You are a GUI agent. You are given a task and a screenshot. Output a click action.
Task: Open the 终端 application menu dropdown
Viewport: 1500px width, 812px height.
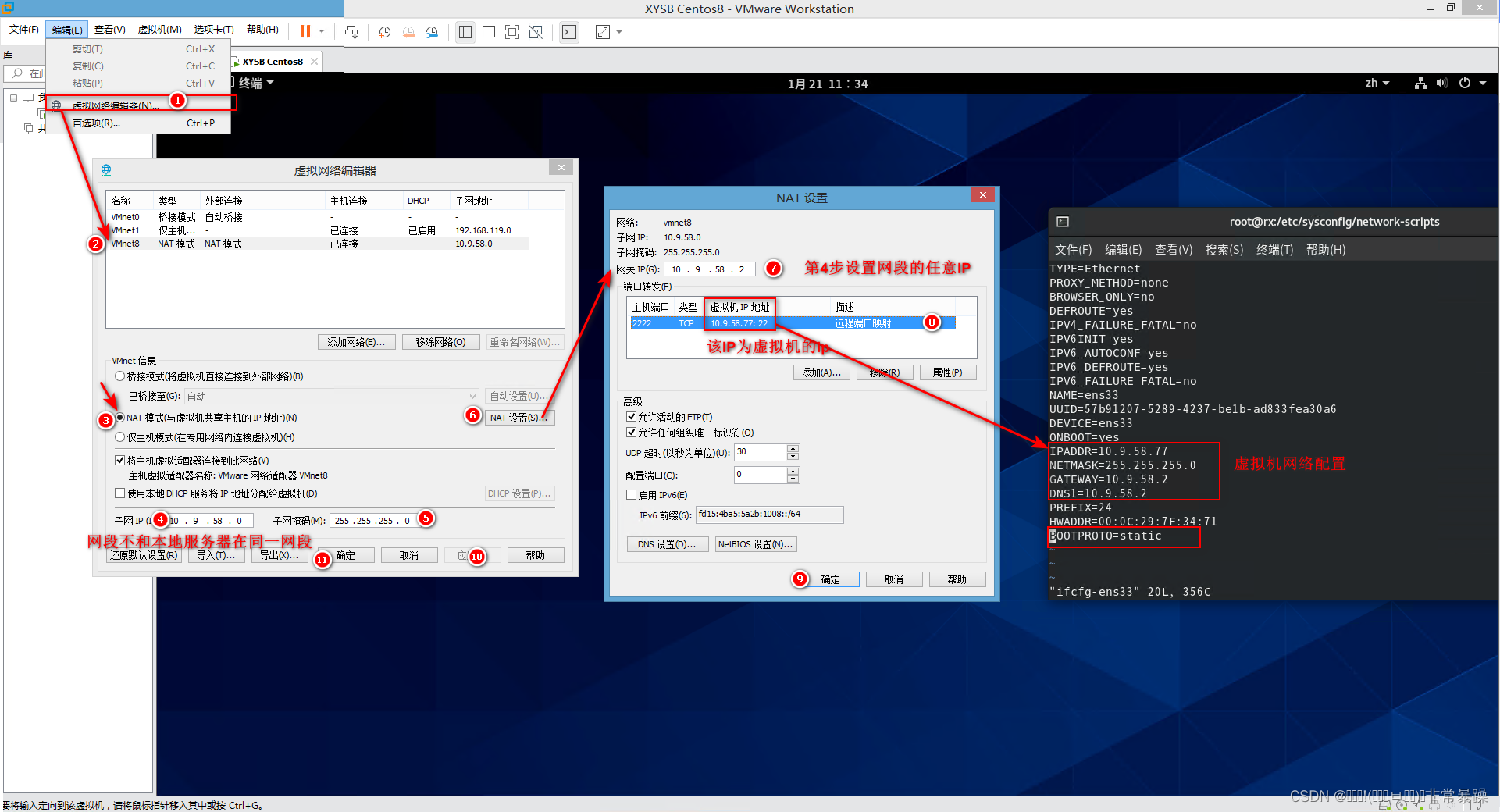coord(256,83)
